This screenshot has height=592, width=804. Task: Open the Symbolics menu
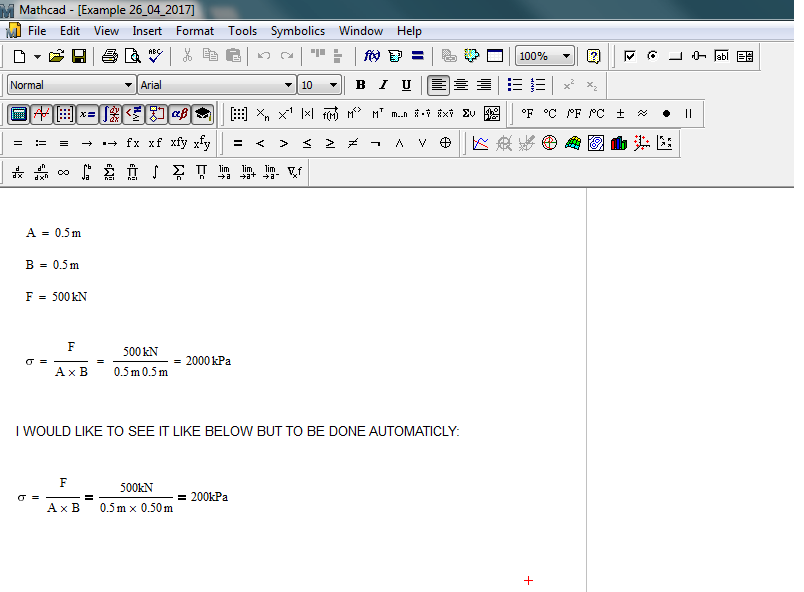click(x=298, y=31)
